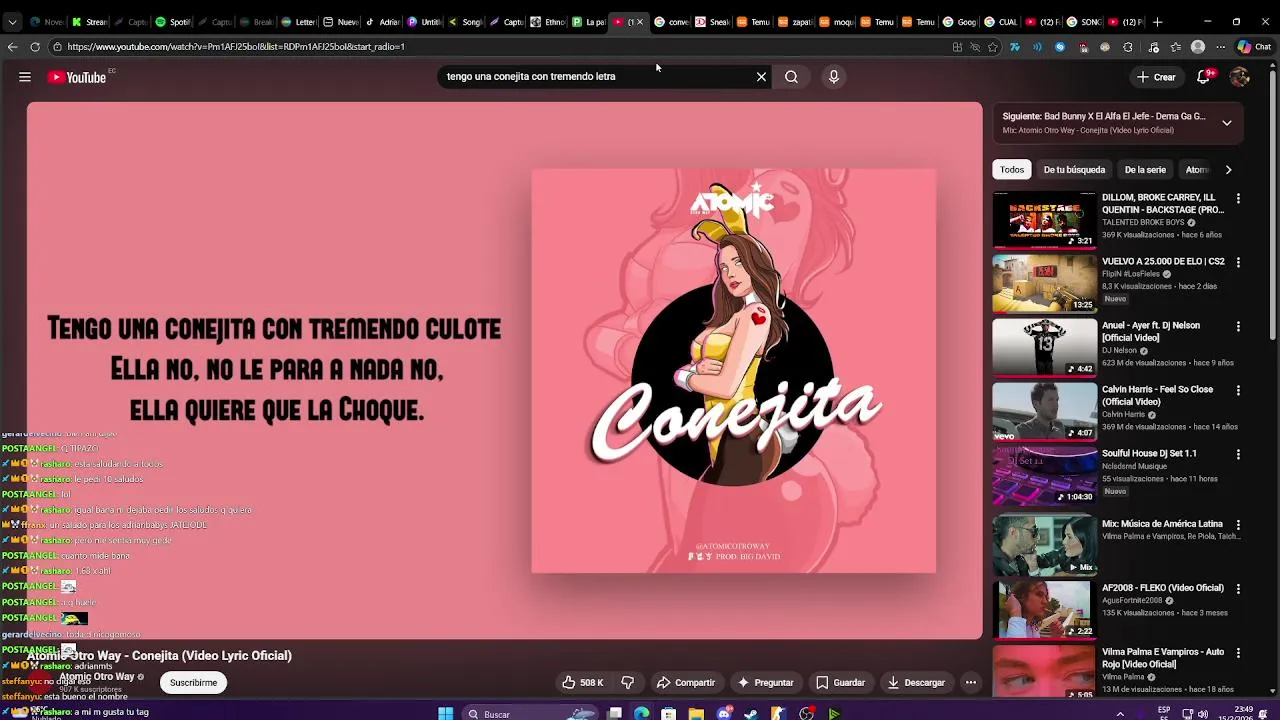Dislike the video with thumbs down
1280x720 pixels.
tap(627, 683)
